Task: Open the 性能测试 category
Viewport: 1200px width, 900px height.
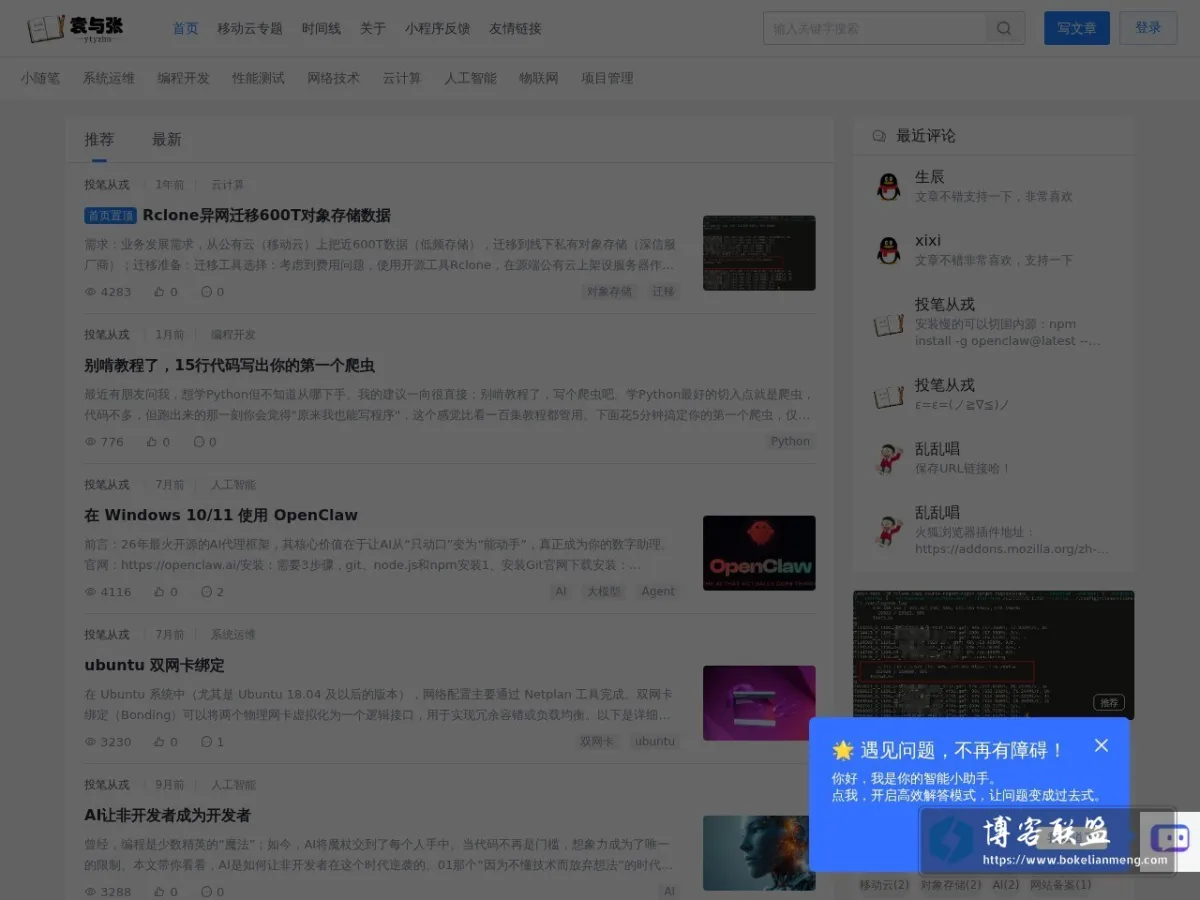Action: point(258,78)
